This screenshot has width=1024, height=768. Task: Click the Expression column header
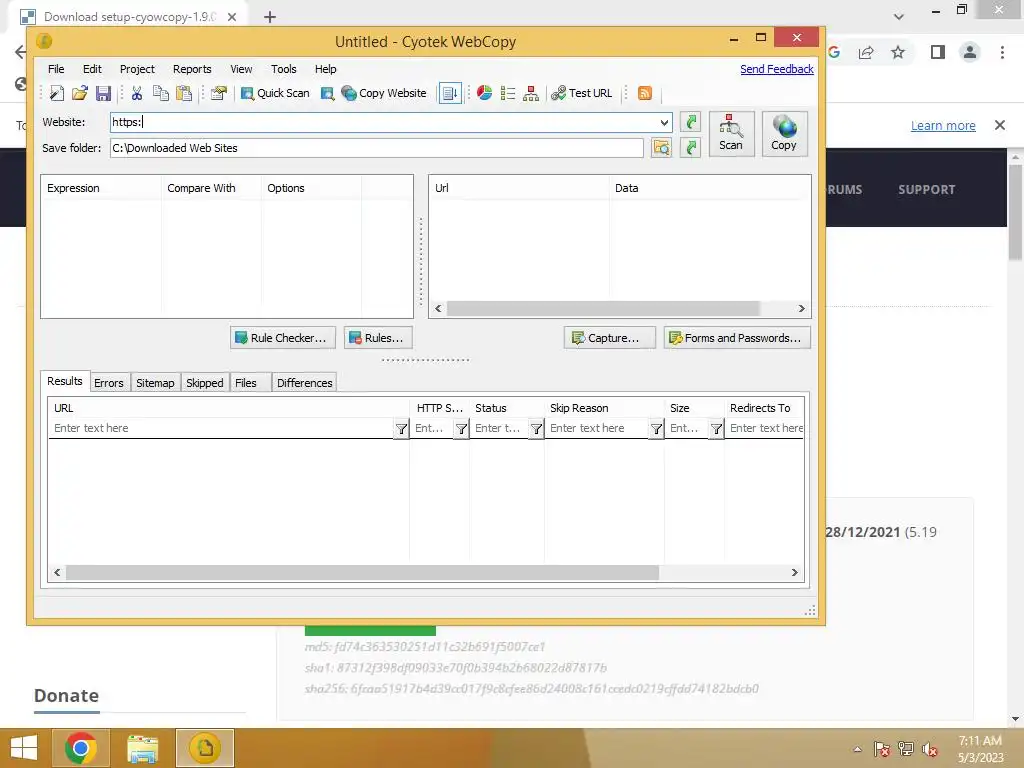point(101,188)
